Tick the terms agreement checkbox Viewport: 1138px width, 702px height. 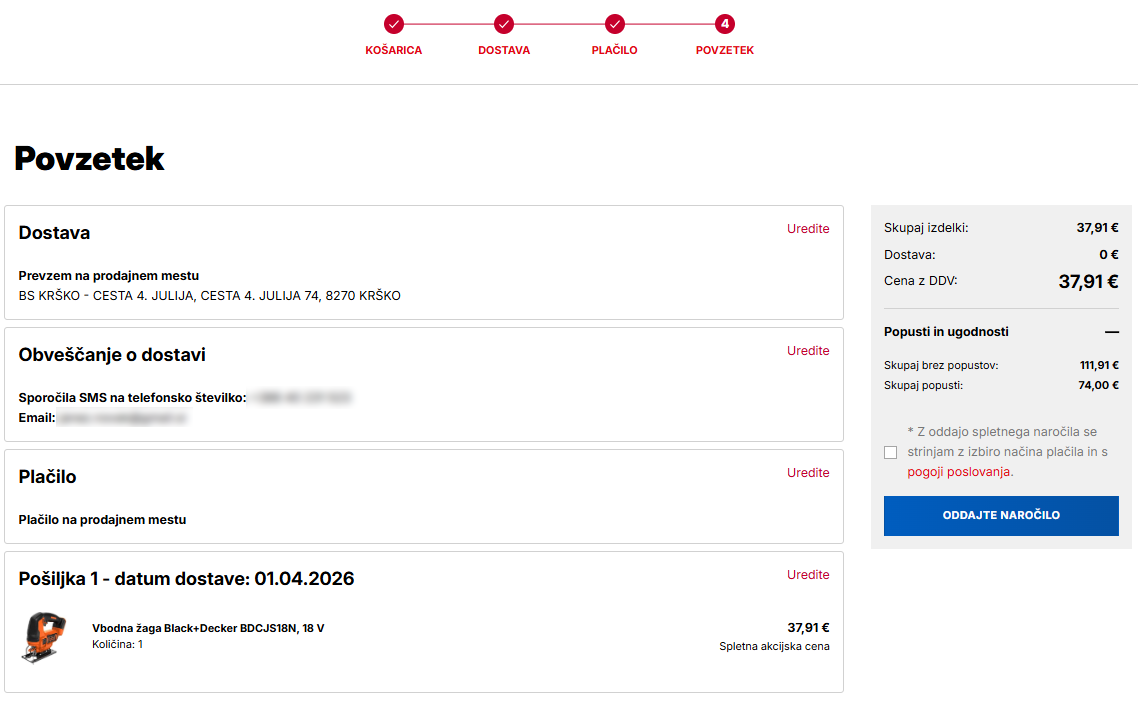tap(891, 452)
